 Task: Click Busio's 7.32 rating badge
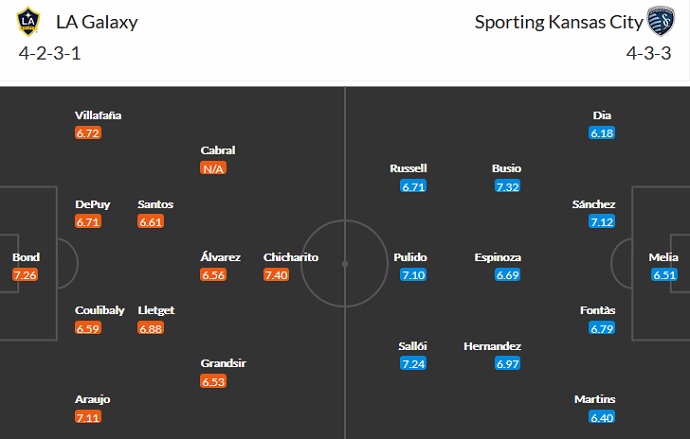pos(506,186)
